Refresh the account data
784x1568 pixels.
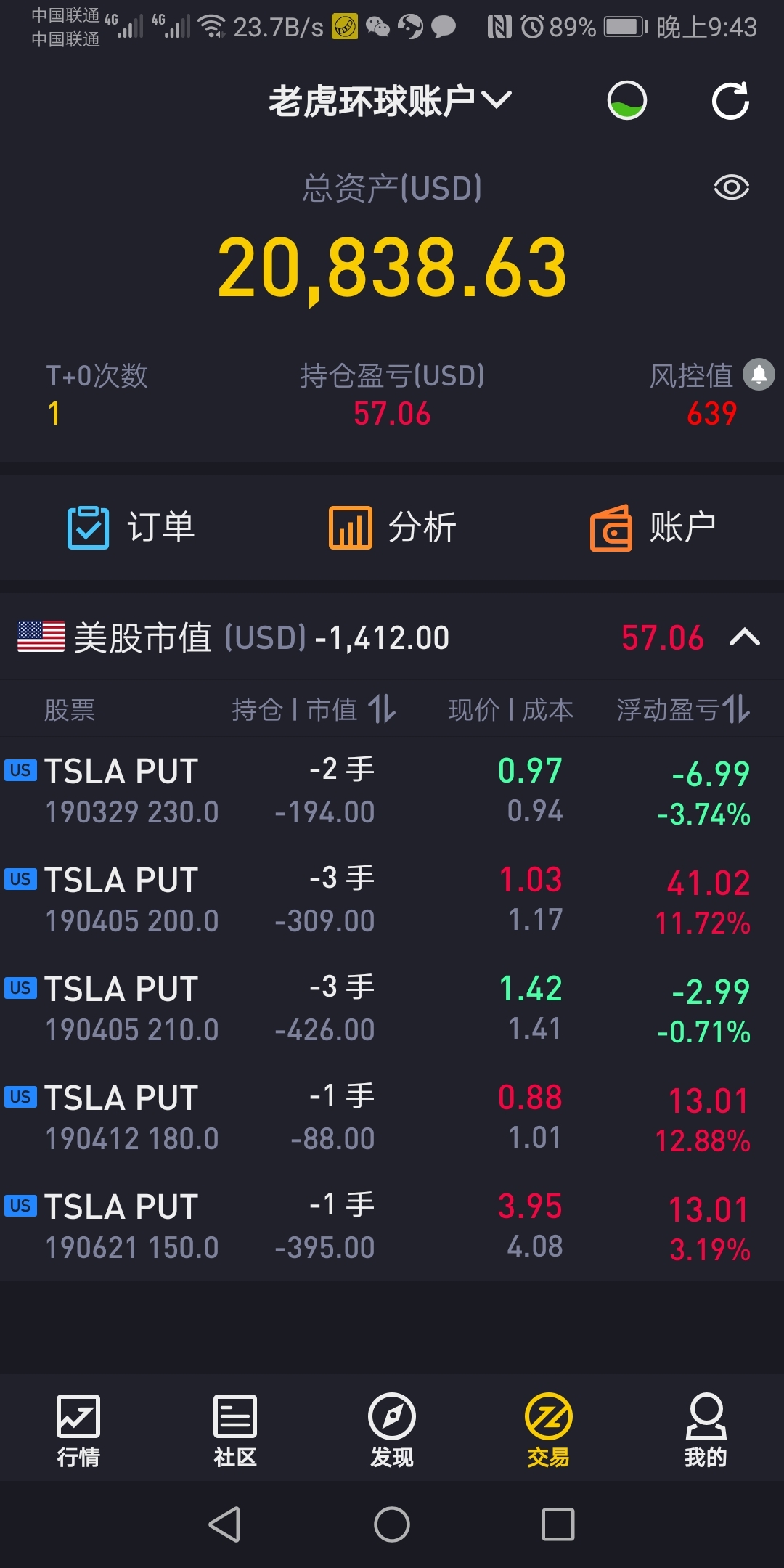(730, 101)
